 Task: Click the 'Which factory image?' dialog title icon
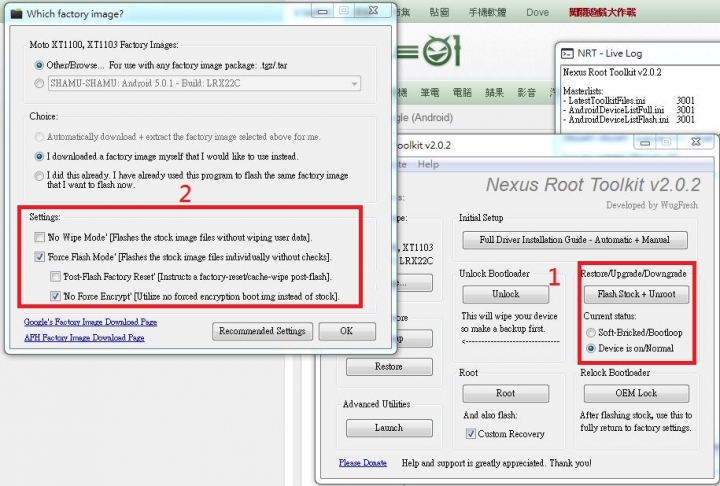point(17,14)
